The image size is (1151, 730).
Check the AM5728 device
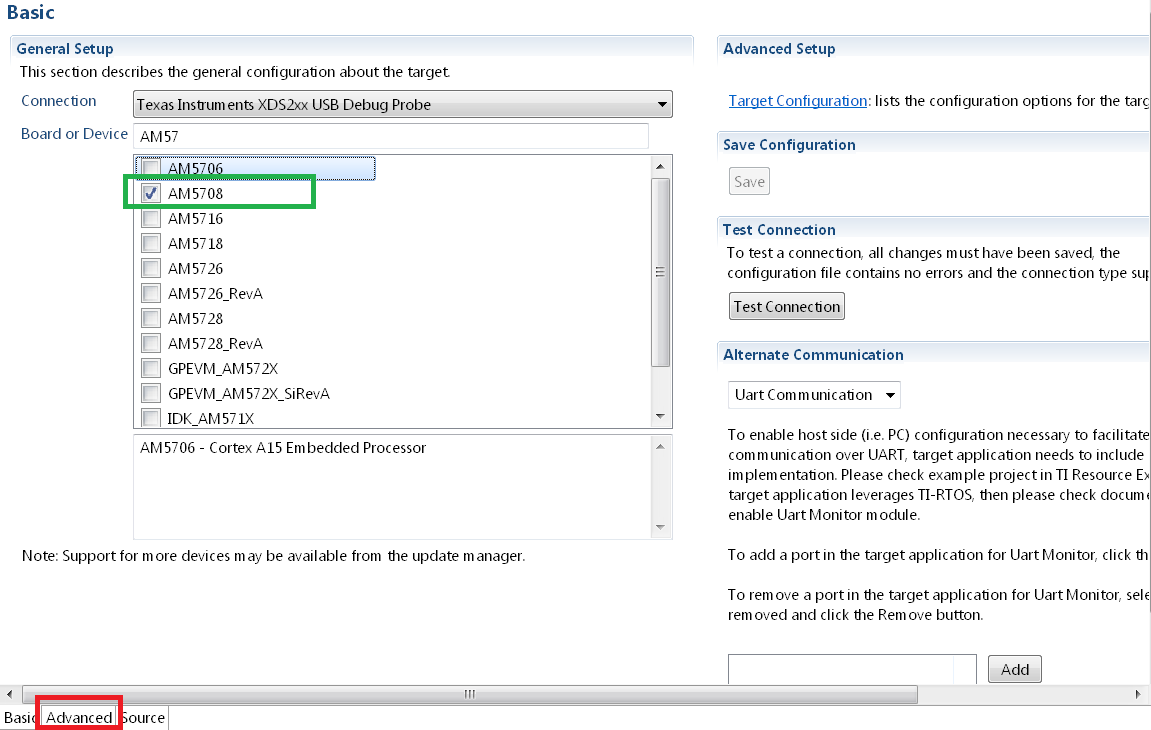tap(149, 318)
